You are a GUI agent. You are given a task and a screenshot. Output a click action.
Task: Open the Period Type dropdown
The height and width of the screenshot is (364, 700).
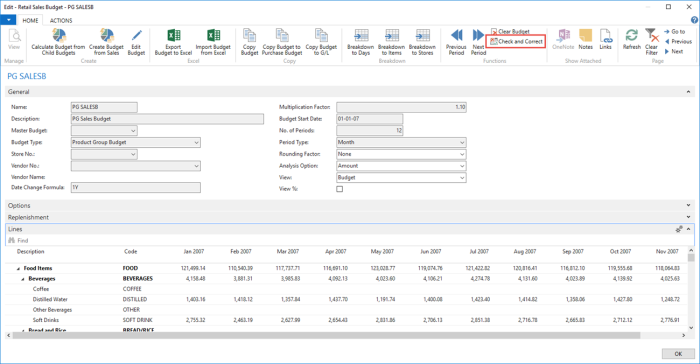point(401,142)
